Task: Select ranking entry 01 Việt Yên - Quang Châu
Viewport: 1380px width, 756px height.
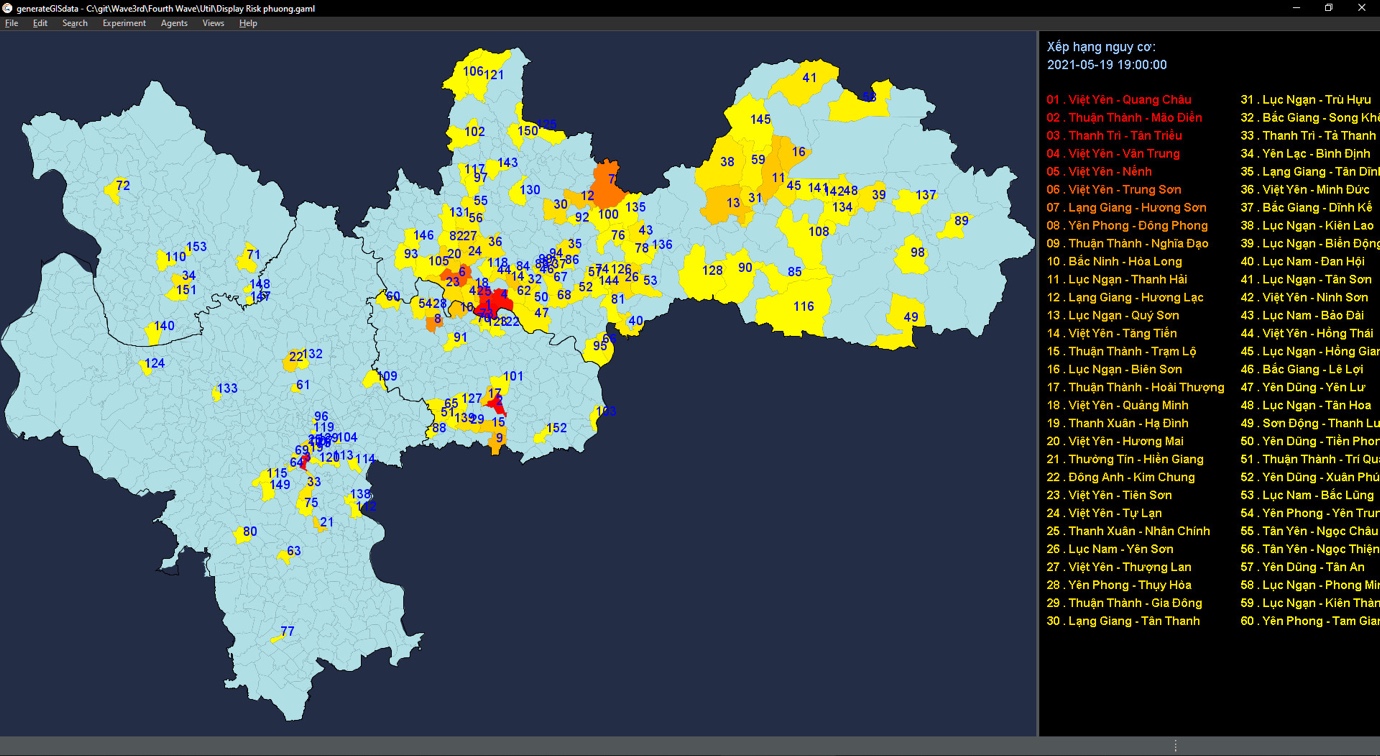Action: click(x=1119, y=100)
